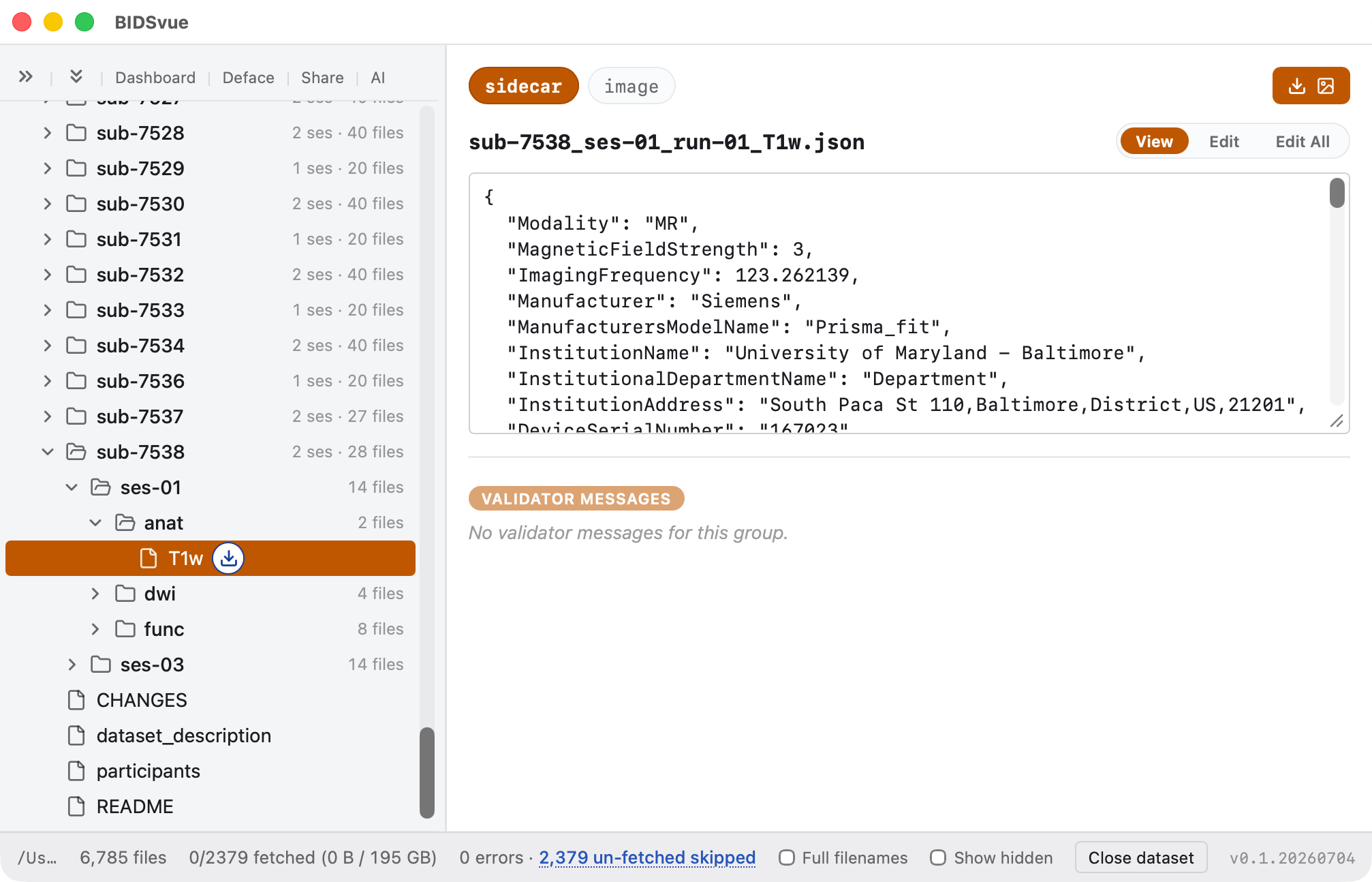
Task: Open the 2,379 un-fetched skipped link
Action: pyautogui.click(x=647, y=857)
